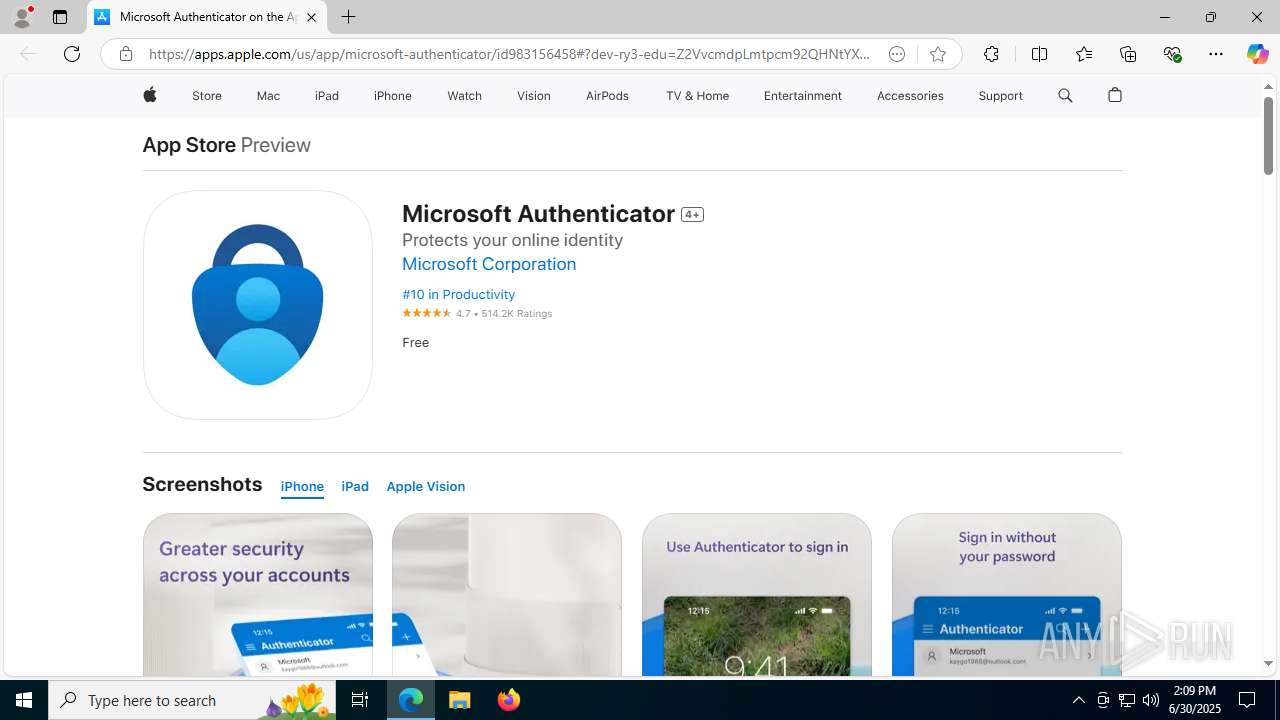Image resolution: width=1280 pixels, height=720 pixels.
Task: Open Edge Settings and more menu
Action: coord(1216,54)
